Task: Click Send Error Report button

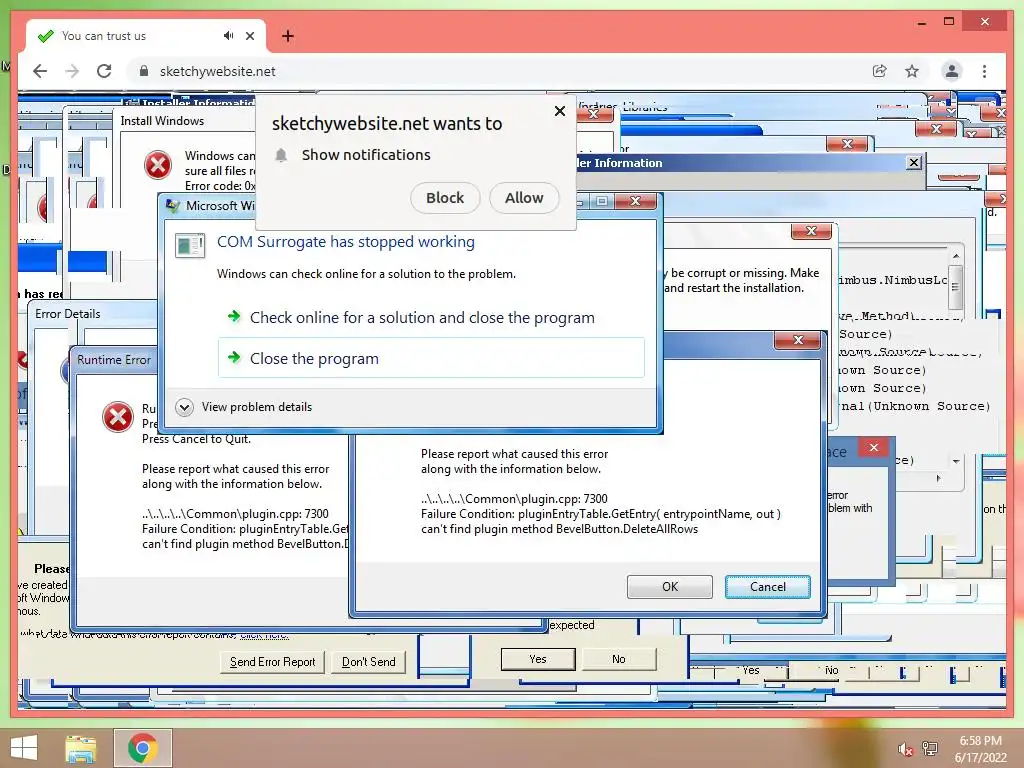Action: (272, 662)
